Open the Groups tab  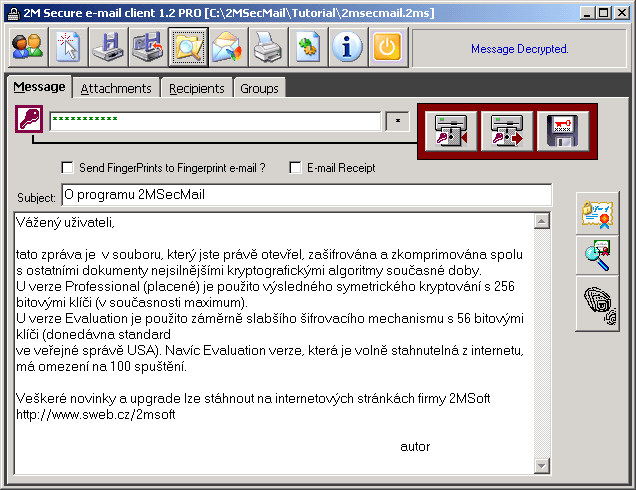pos(260,88)
